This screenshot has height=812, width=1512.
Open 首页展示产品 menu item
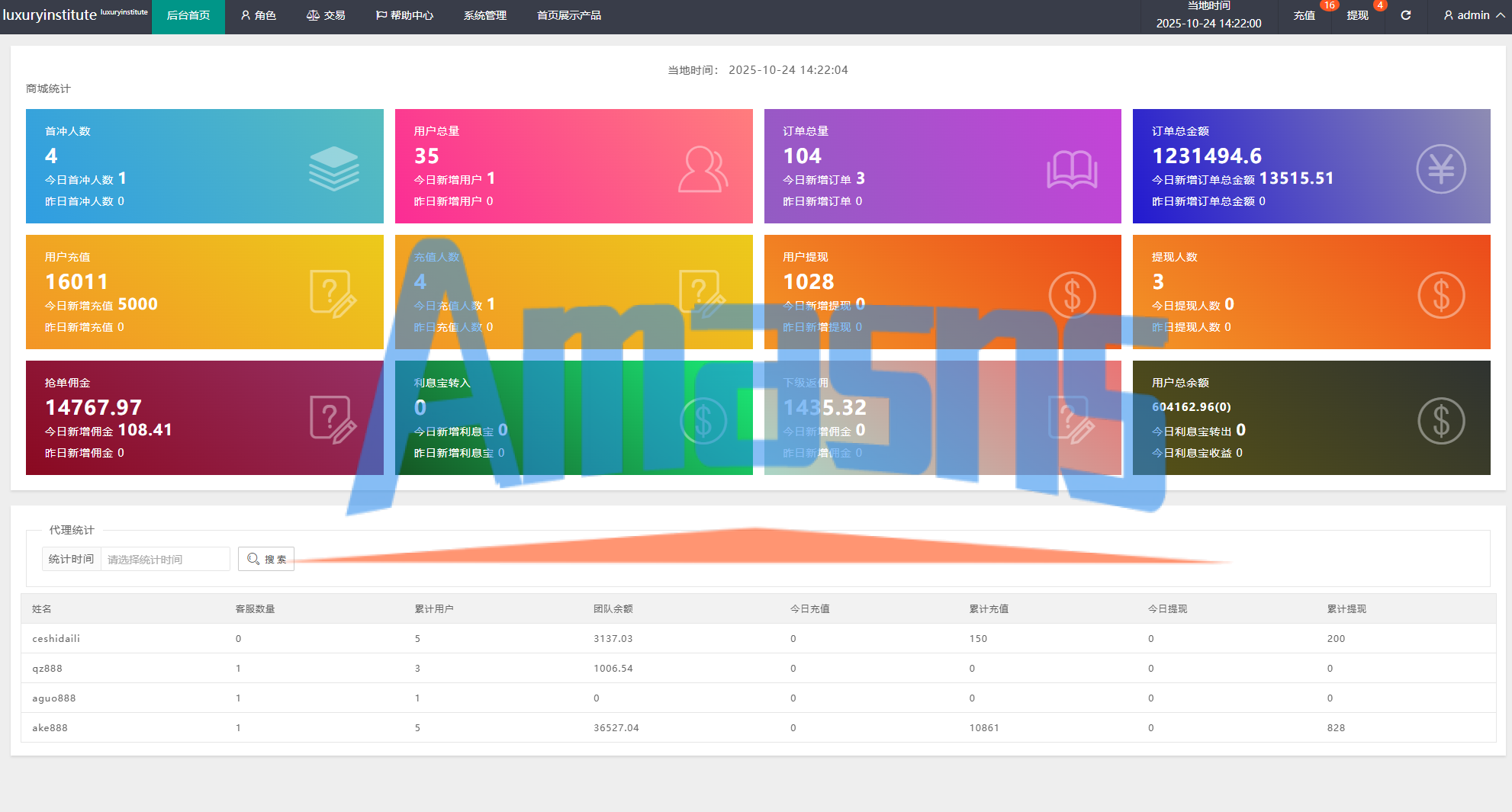click(568, 15)
